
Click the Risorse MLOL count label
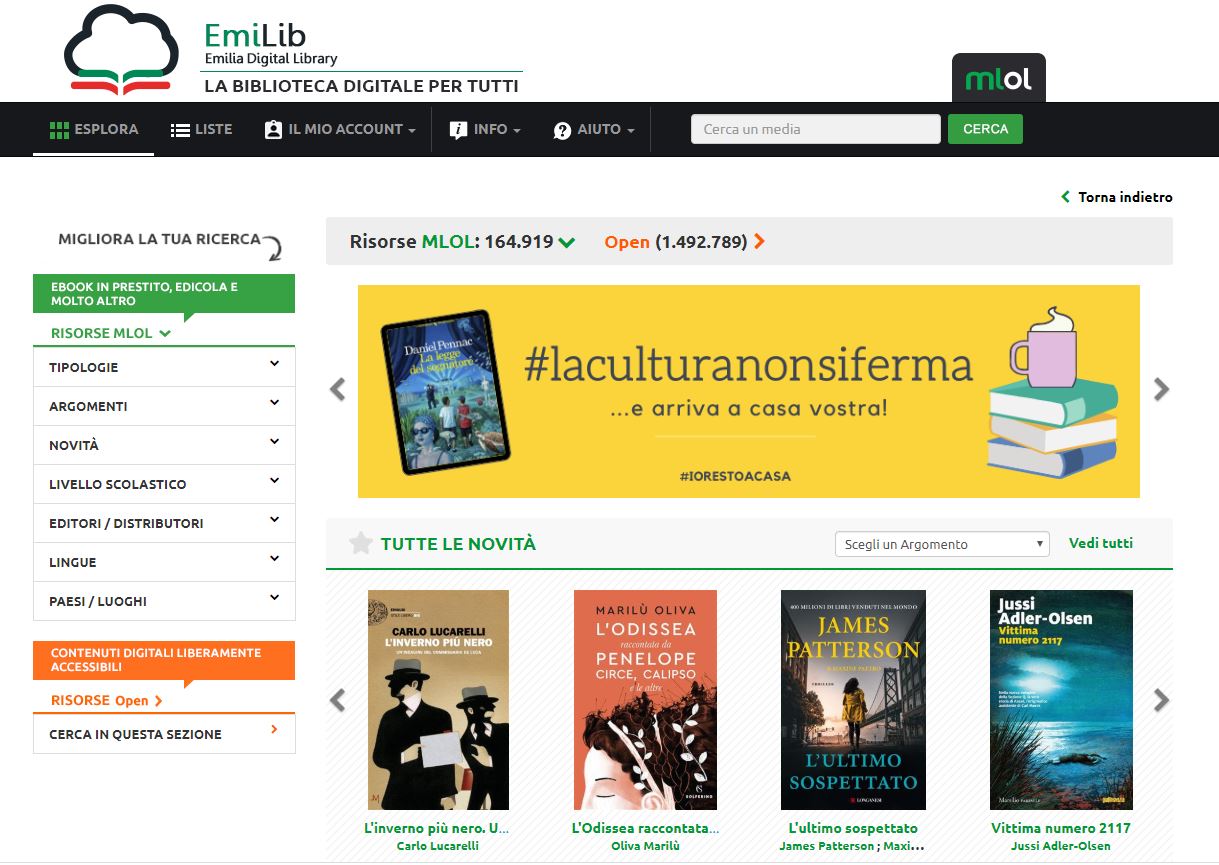(x=451, y=242)
